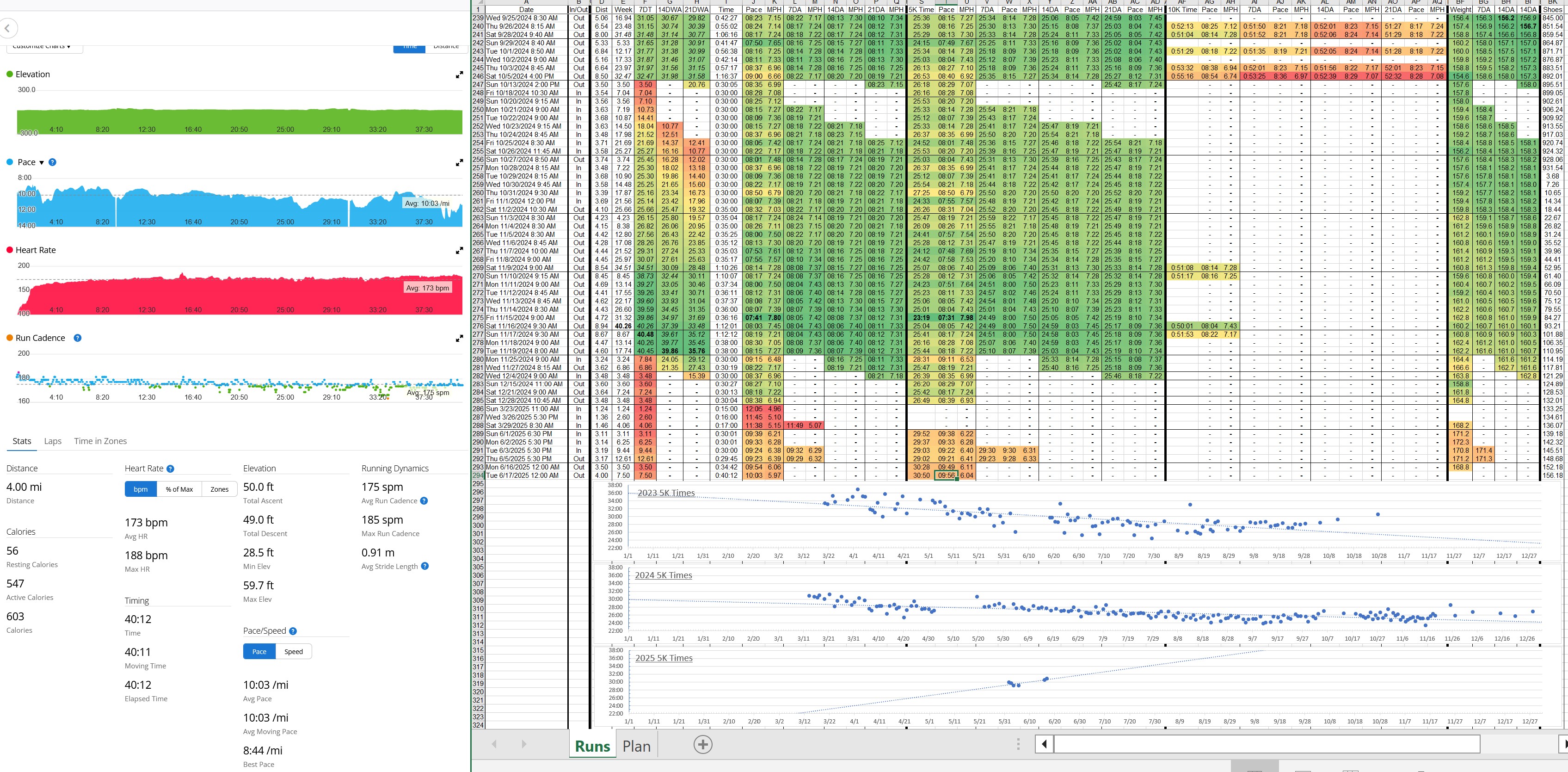
Task: Click the red Heart Rate legend dot
Action: click(9, 250)
